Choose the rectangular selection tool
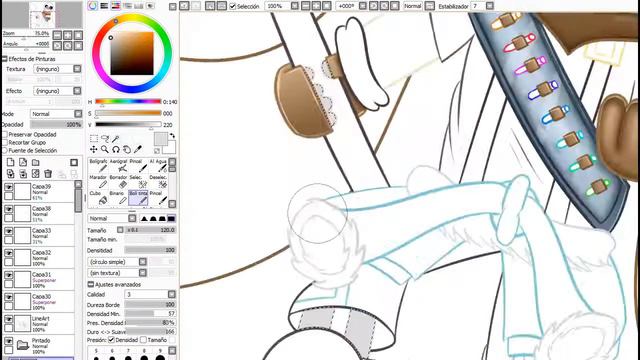This screenshot has height=360, width=640. pyautogui.click(x=94, y=139)
